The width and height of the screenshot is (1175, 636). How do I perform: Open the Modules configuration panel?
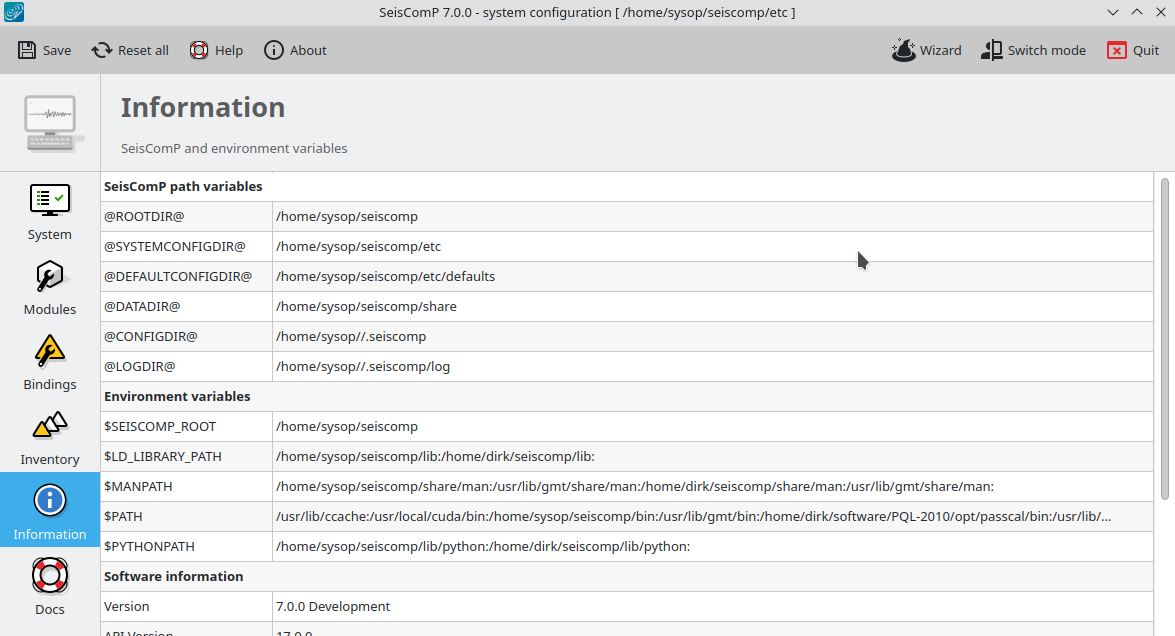click(50, 286)
